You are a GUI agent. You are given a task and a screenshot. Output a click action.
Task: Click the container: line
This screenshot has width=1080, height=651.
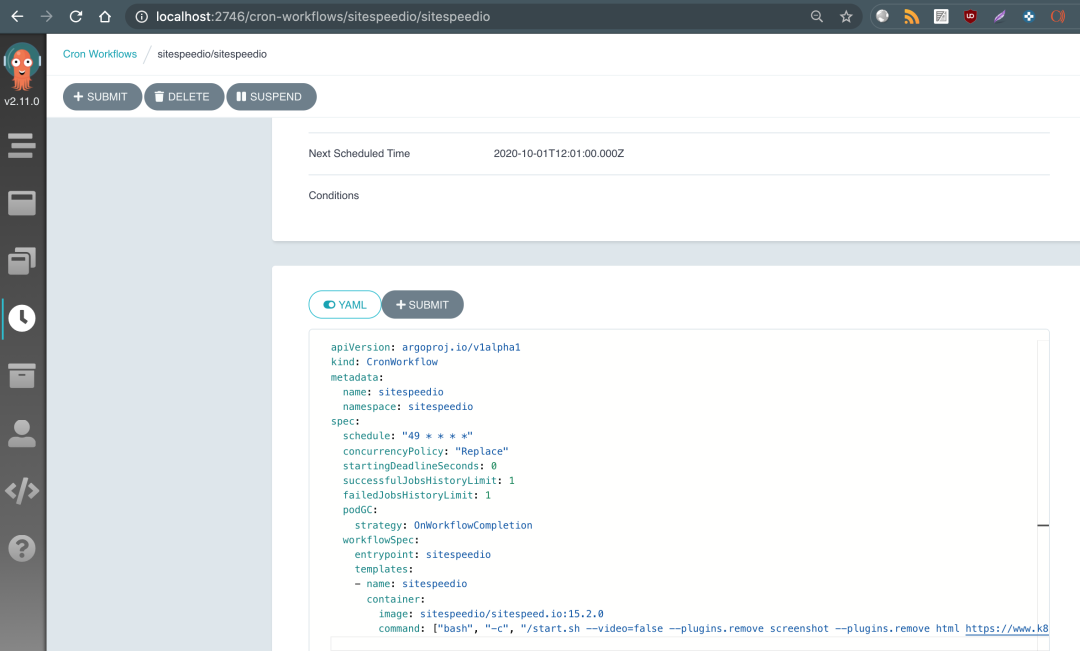(x=395, y=599)
